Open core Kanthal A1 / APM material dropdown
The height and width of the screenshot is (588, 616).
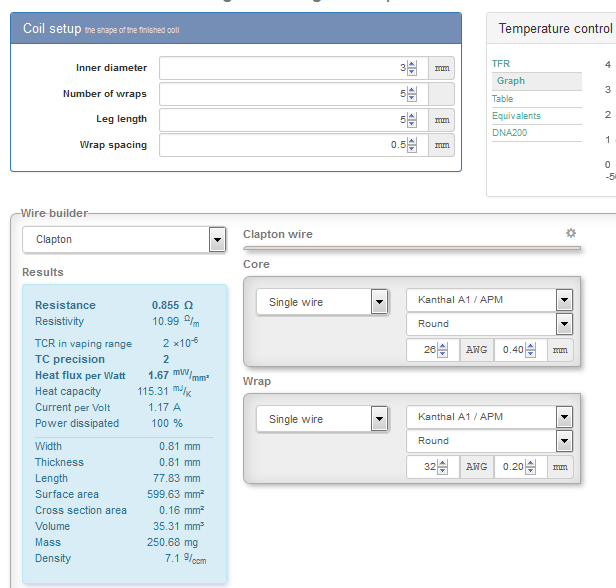(490, 300)
